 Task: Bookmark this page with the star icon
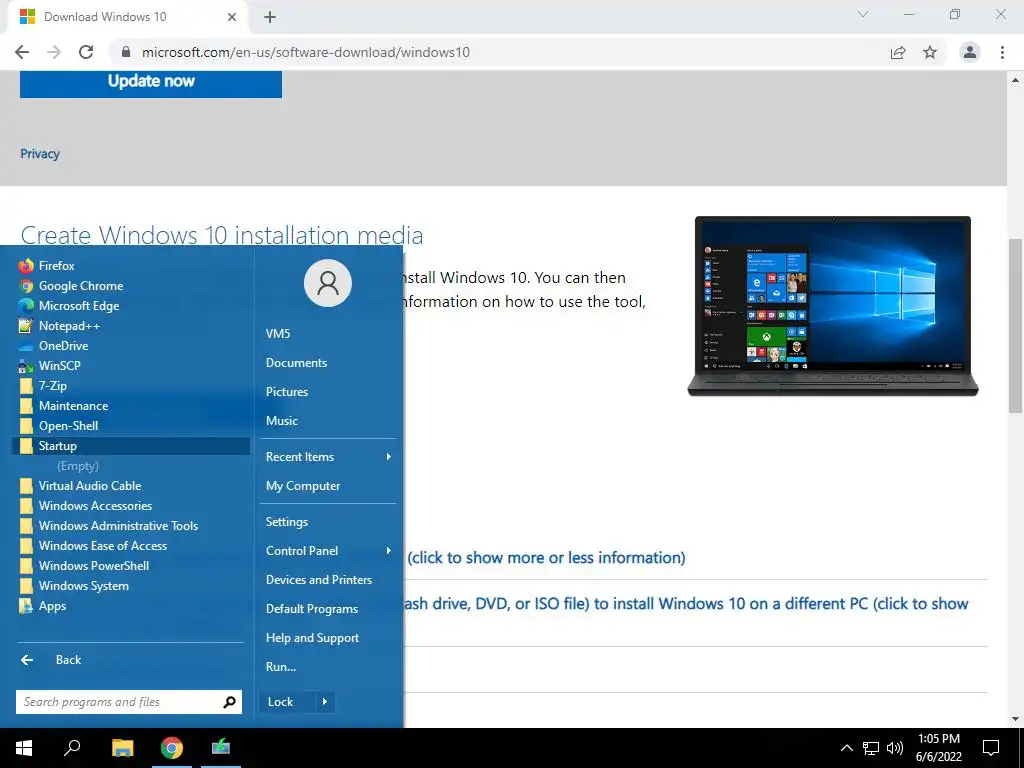coord(930,52)
